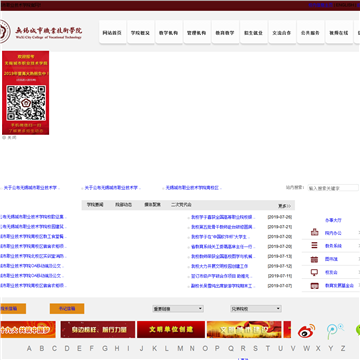Click 更多>> in the news tab bar
The width and height of the screenshot is (360, 360).
point(284,206)
